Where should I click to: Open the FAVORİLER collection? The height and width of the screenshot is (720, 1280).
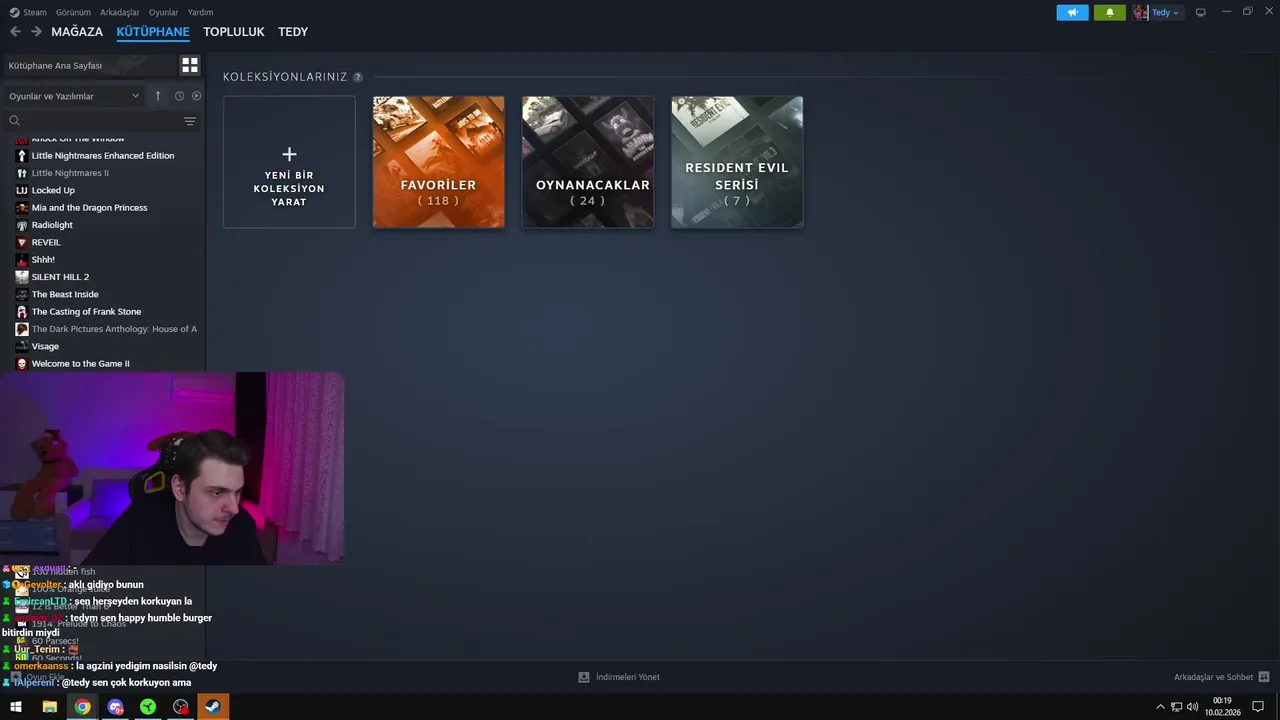438,162
